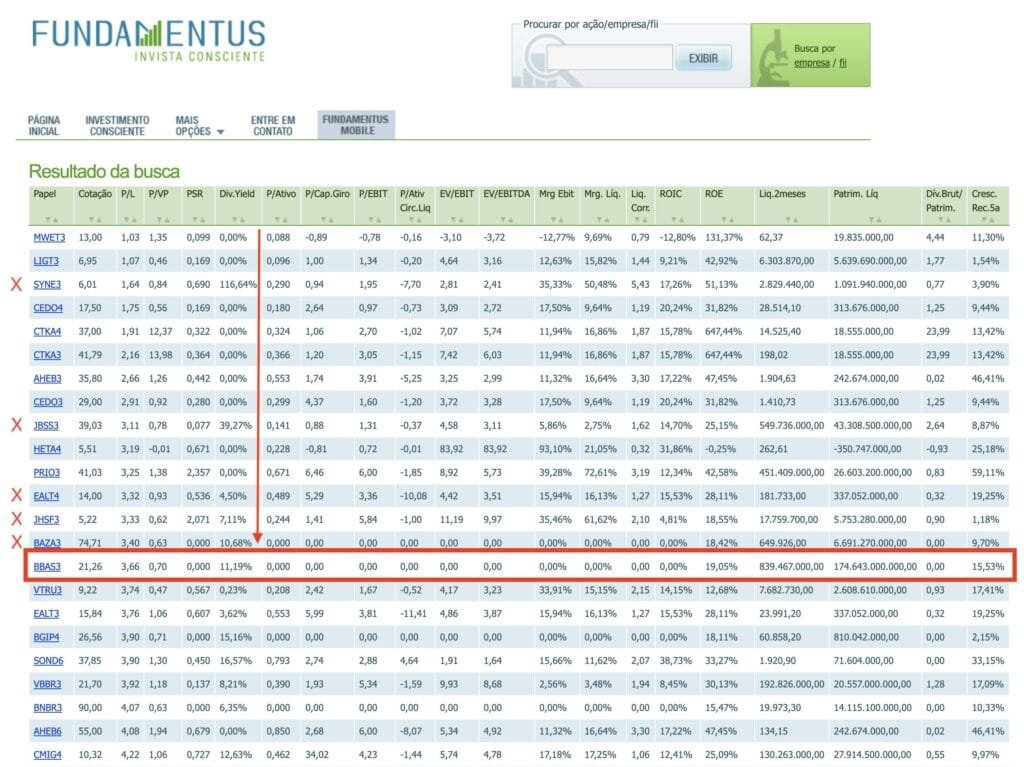Image resolution: width=1024 pixels, height=767 pixels.
Task: Switch to the Fundamentus Mobile tab
Action: [356, 125]
